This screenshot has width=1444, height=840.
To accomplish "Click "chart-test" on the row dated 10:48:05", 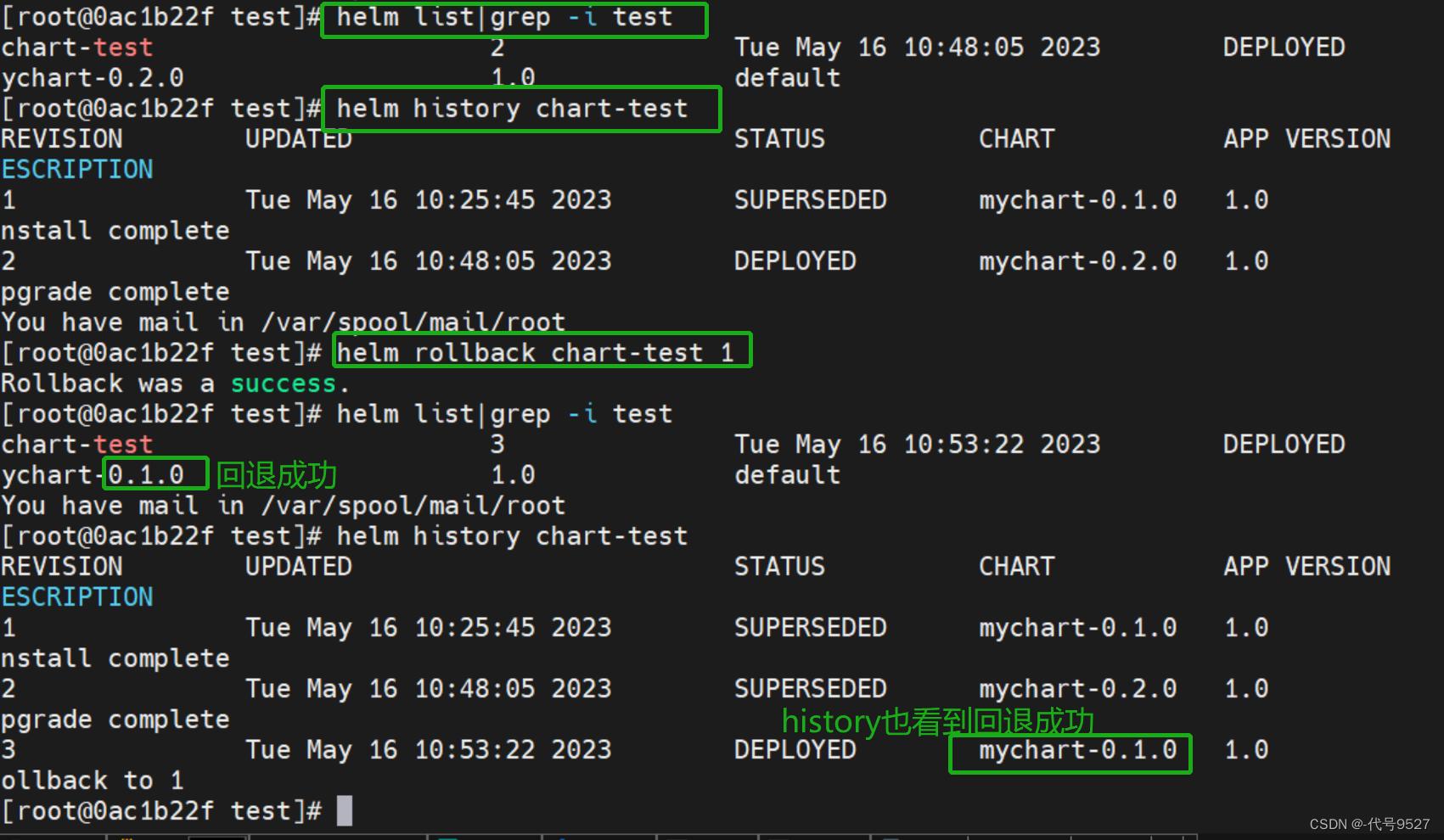I will tap(77, 48).
